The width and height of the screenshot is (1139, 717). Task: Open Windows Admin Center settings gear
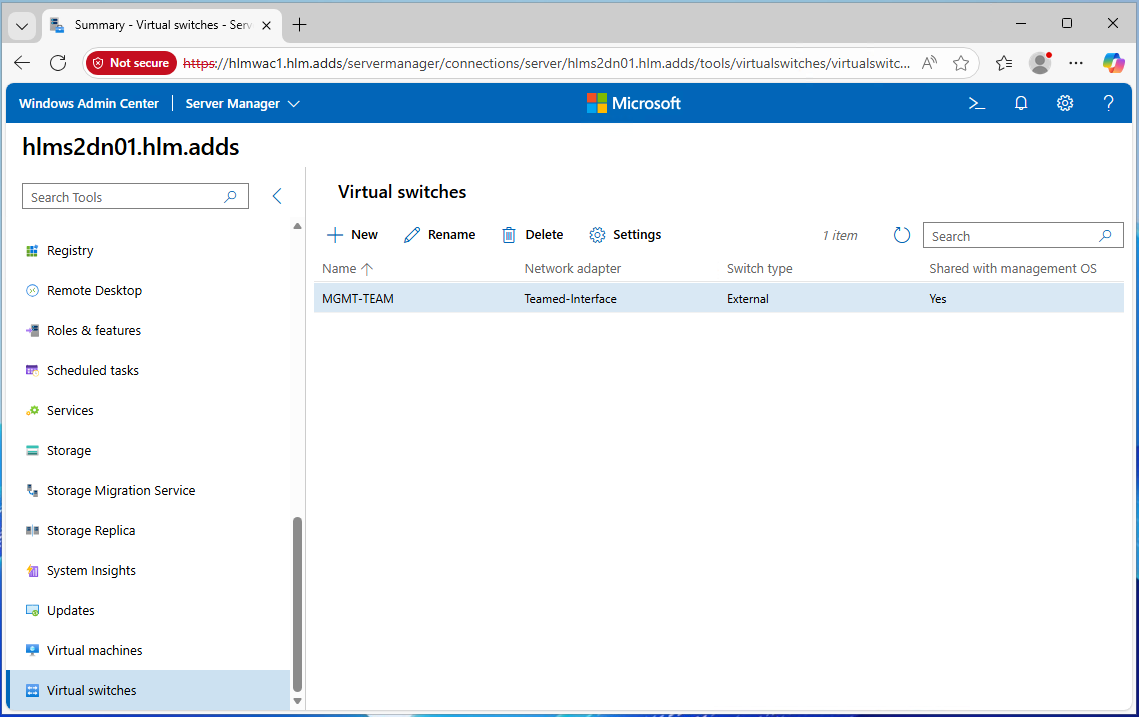1065,103
